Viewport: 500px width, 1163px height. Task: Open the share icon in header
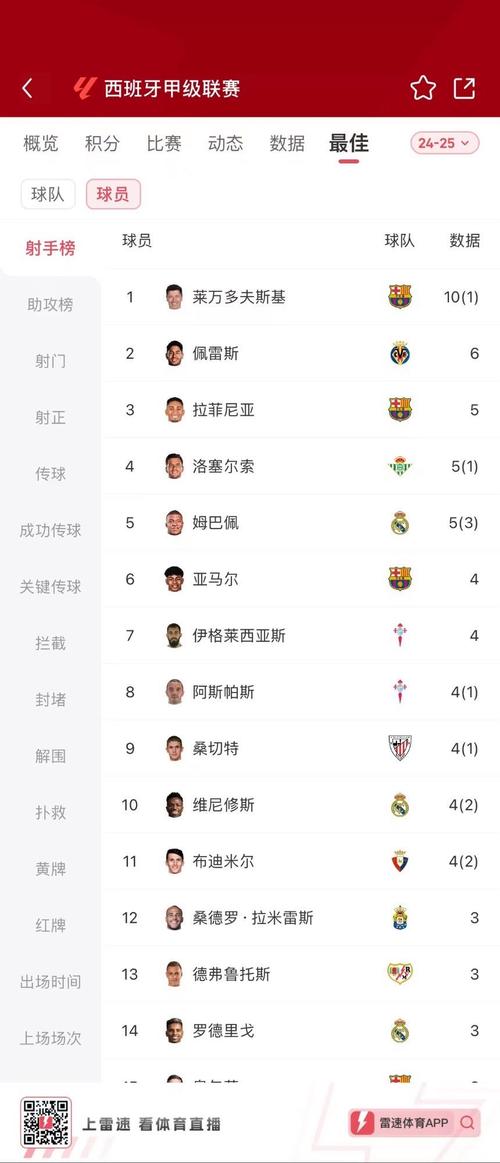coord(464,88)
